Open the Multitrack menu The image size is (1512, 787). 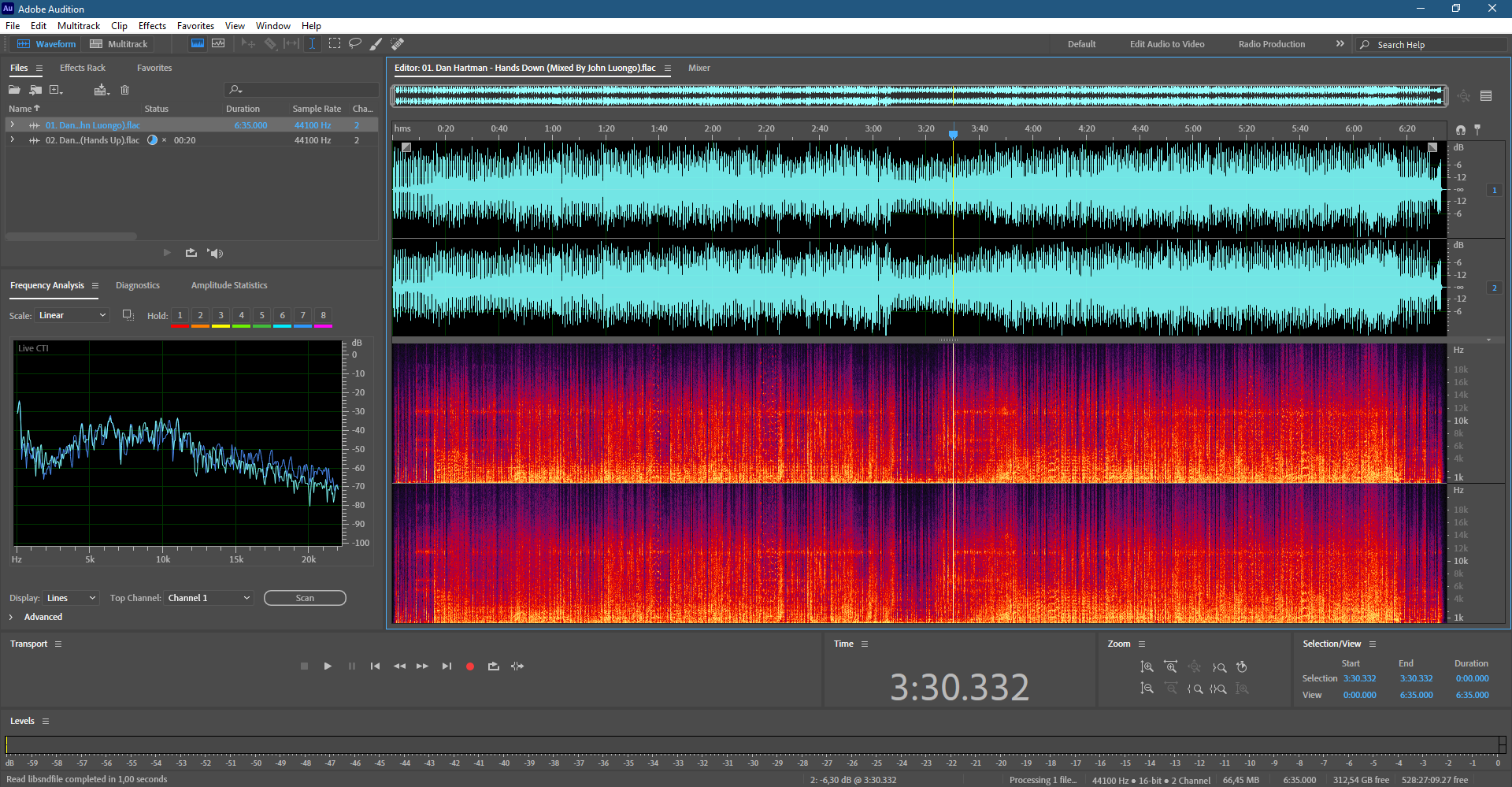(79, 26)
